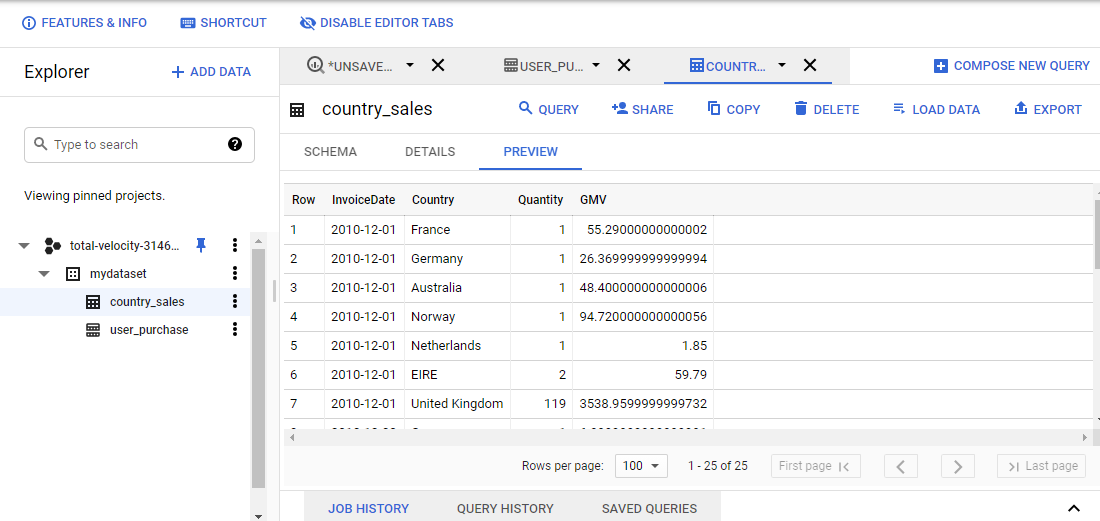Image resolution: width=1100 pixels, height=521 pixels.
Task: Open dropdown on the COUNTR... tab
Action: [782, 65]
